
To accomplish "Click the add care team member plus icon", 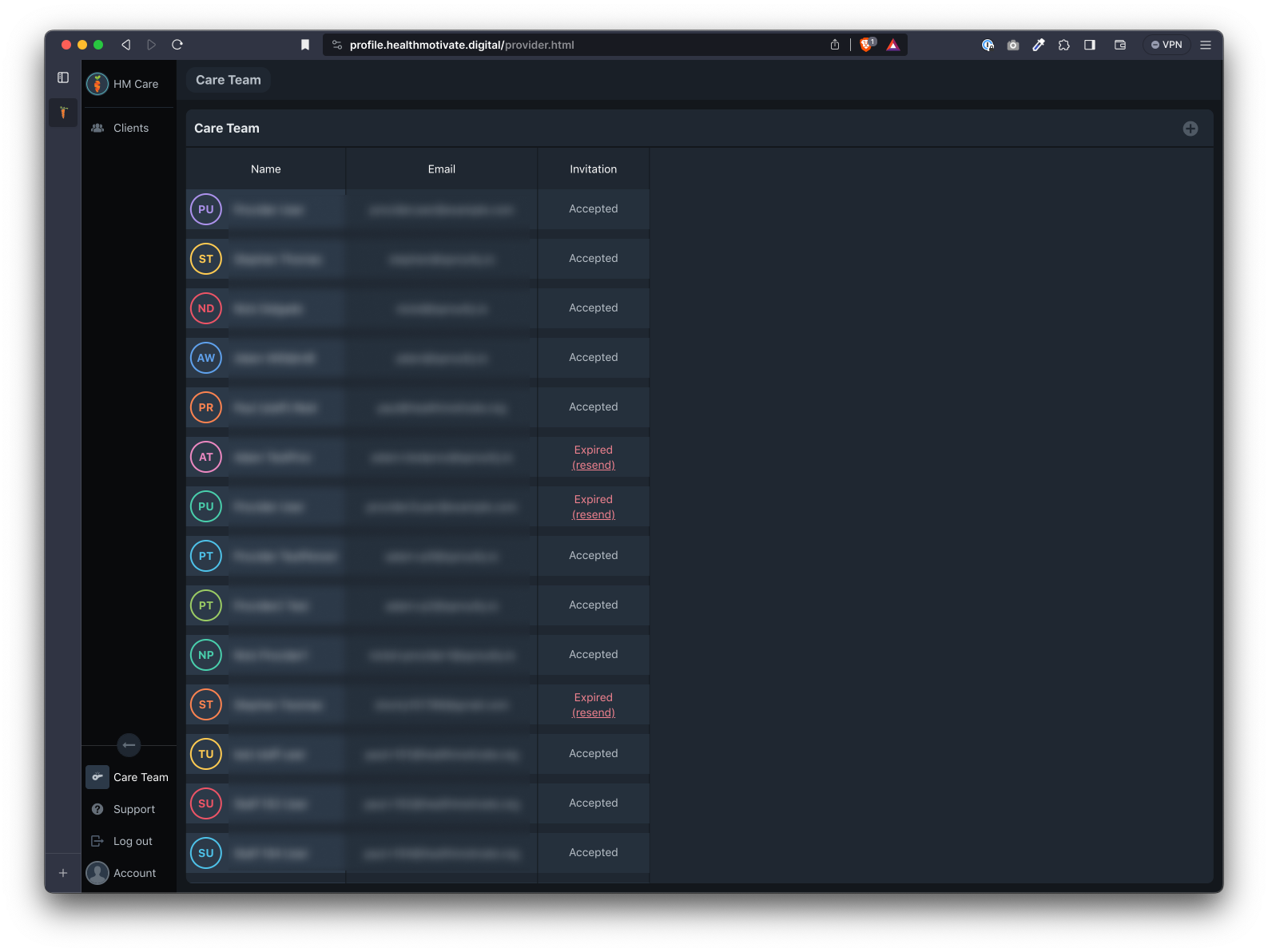I will (x=1190, y=129).
